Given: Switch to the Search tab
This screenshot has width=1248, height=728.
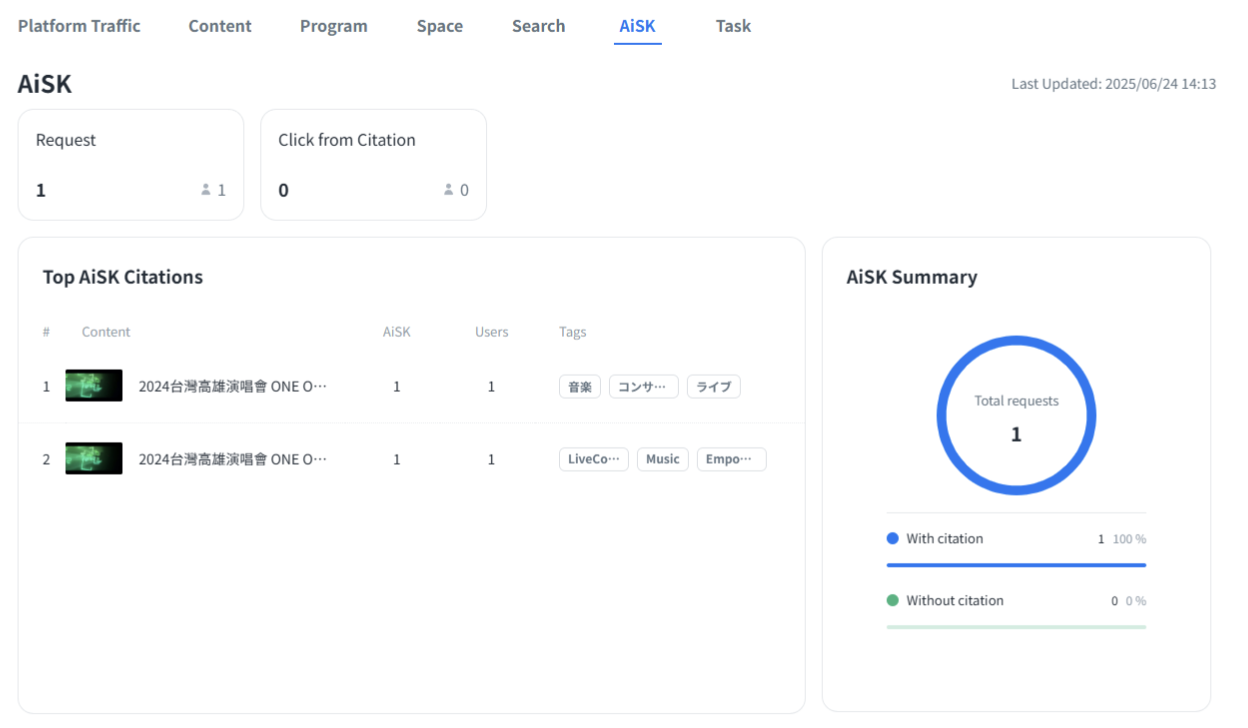Looking at the screenshot, I should 538,26.
